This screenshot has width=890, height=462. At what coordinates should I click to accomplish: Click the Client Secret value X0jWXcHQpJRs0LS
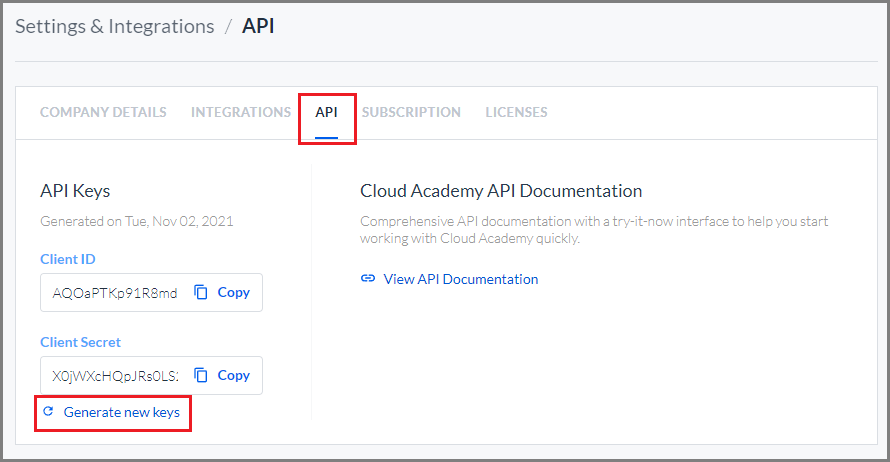115,376
